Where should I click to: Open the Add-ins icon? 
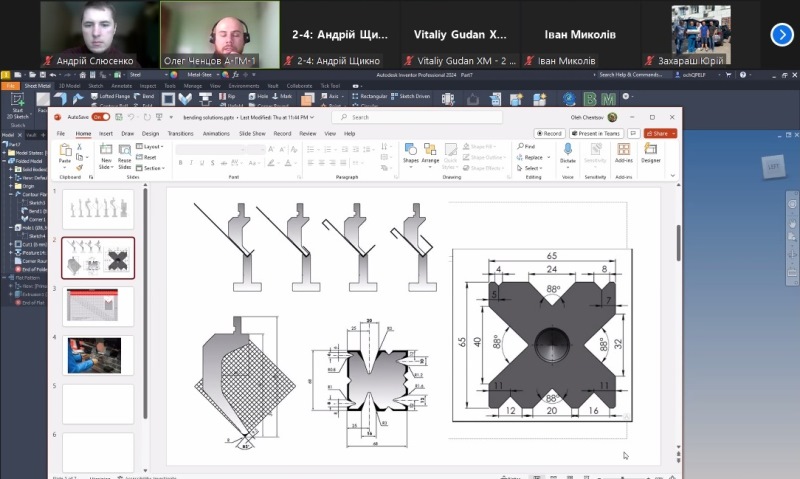(x=623, y=149)
